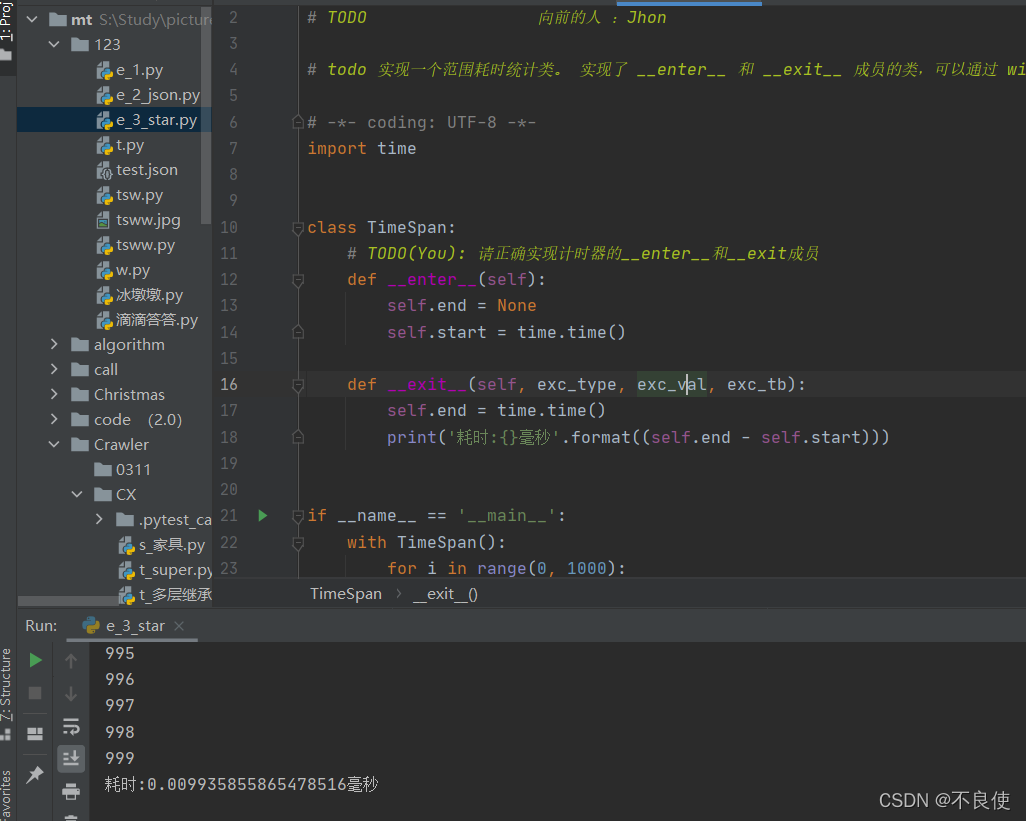This screenshot has height=821, width=1026.
Task: Collapse the CX folder
Action: coord(77,495)
